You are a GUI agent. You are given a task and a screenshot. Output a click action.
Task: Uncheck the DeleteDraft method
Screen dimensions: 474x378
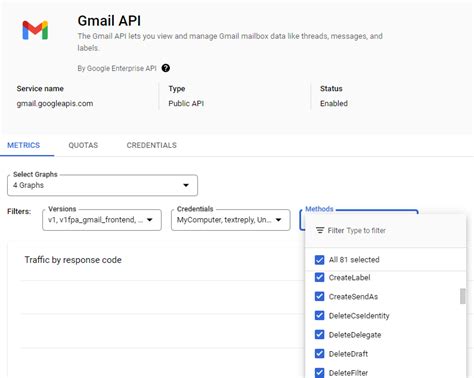click(319, 353)
